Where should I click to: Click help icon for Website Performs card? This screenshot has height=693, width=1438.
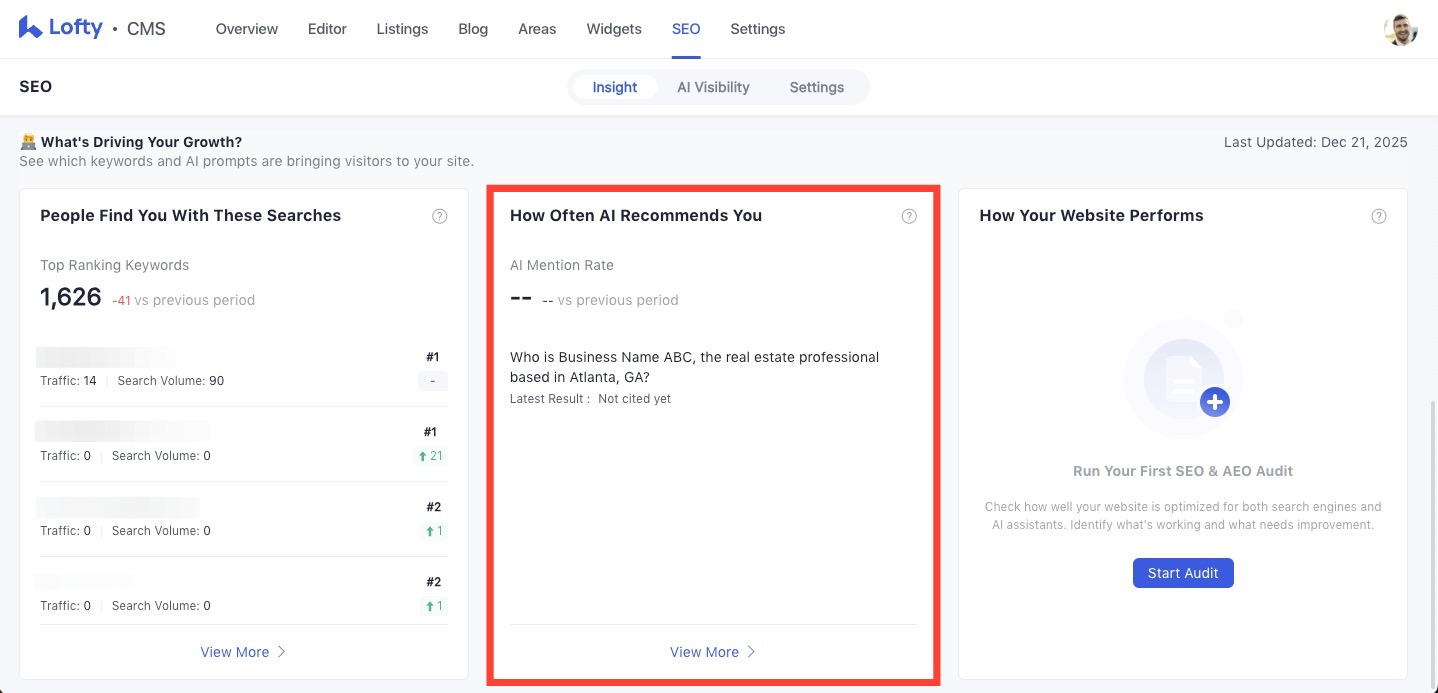(x=1379, y=216)
